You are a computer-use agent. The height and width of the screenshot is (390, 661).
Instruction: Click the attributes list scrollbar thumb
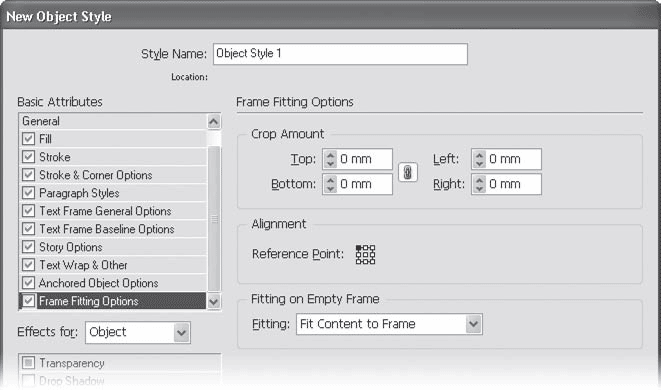coord(214,218)
